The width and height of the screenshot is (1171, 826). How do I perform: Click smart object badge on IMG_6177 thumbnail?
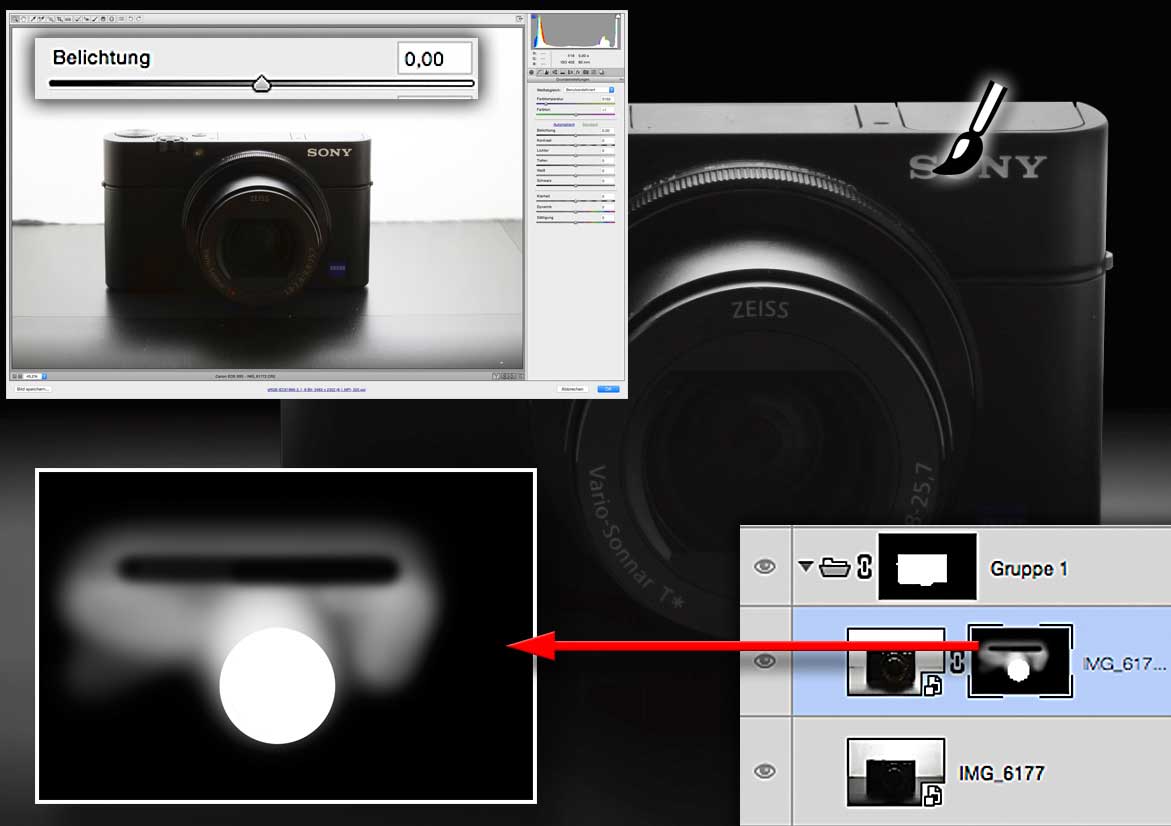(932, 795)
